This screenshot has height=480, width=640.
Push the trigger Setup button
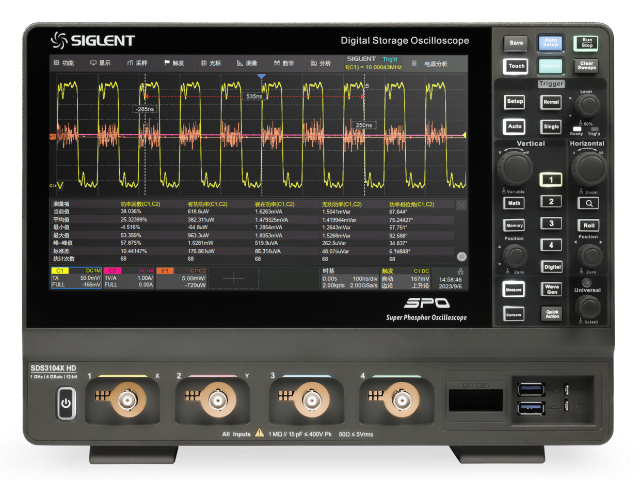[515, 102]
